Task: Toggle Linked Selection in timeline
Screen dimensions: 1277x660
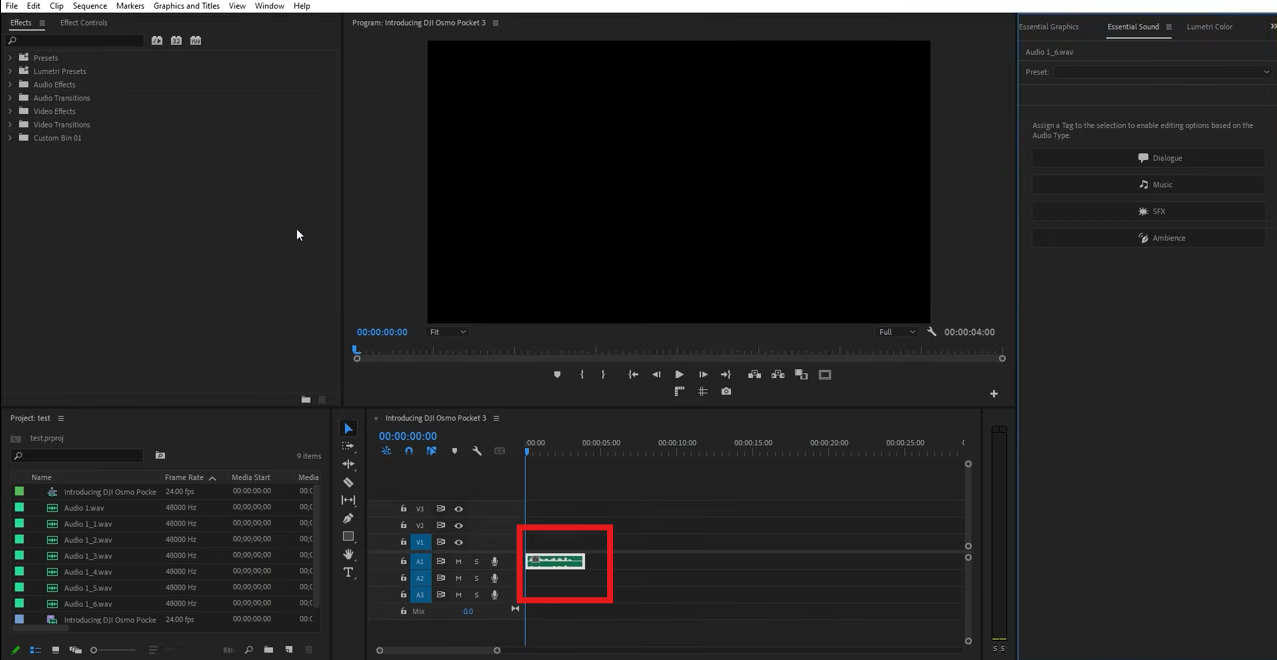Action: [431, 451]
